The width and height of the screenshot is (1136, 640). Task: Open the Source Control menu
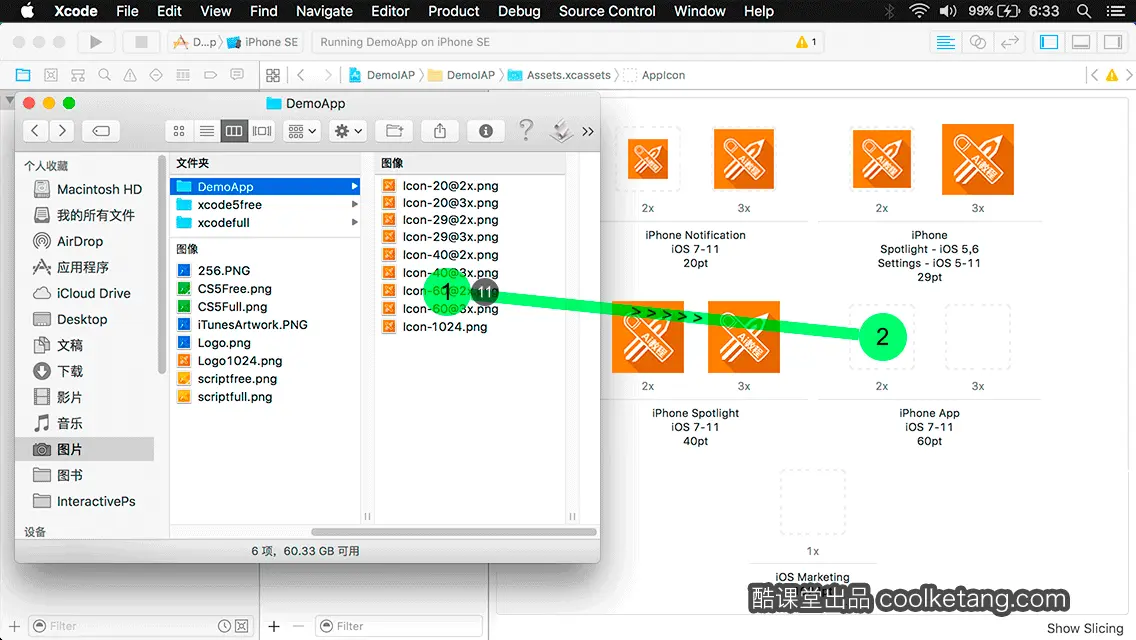(607, 11)
